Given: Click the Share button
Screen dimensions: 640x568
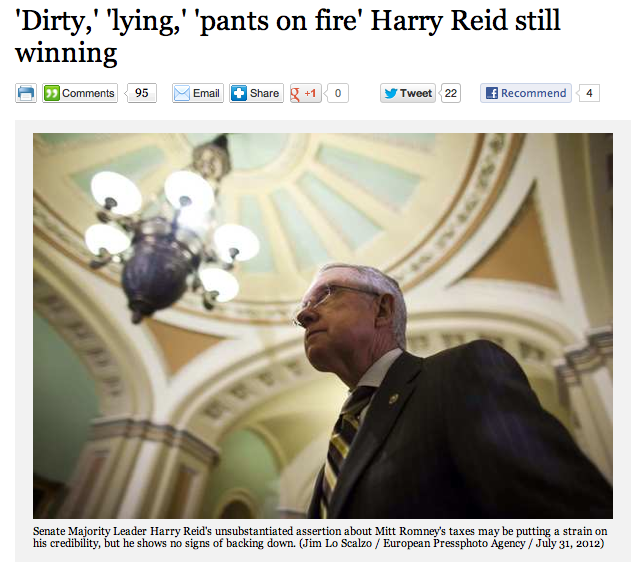Looking at the screenshot, I should [256, 93].
